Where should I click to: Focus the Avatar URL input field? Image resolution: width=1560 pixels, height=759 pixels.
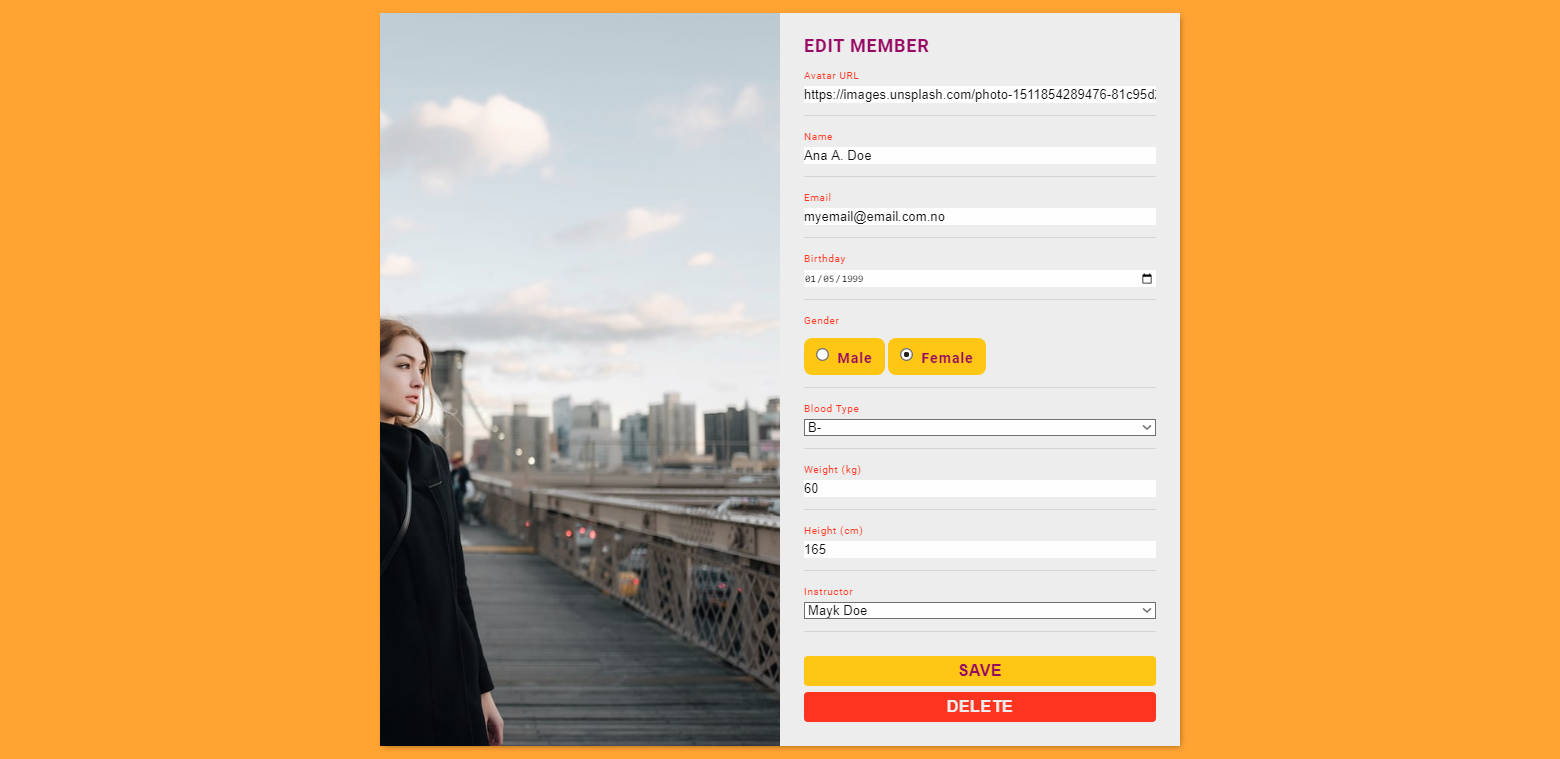tap(980, 95)
